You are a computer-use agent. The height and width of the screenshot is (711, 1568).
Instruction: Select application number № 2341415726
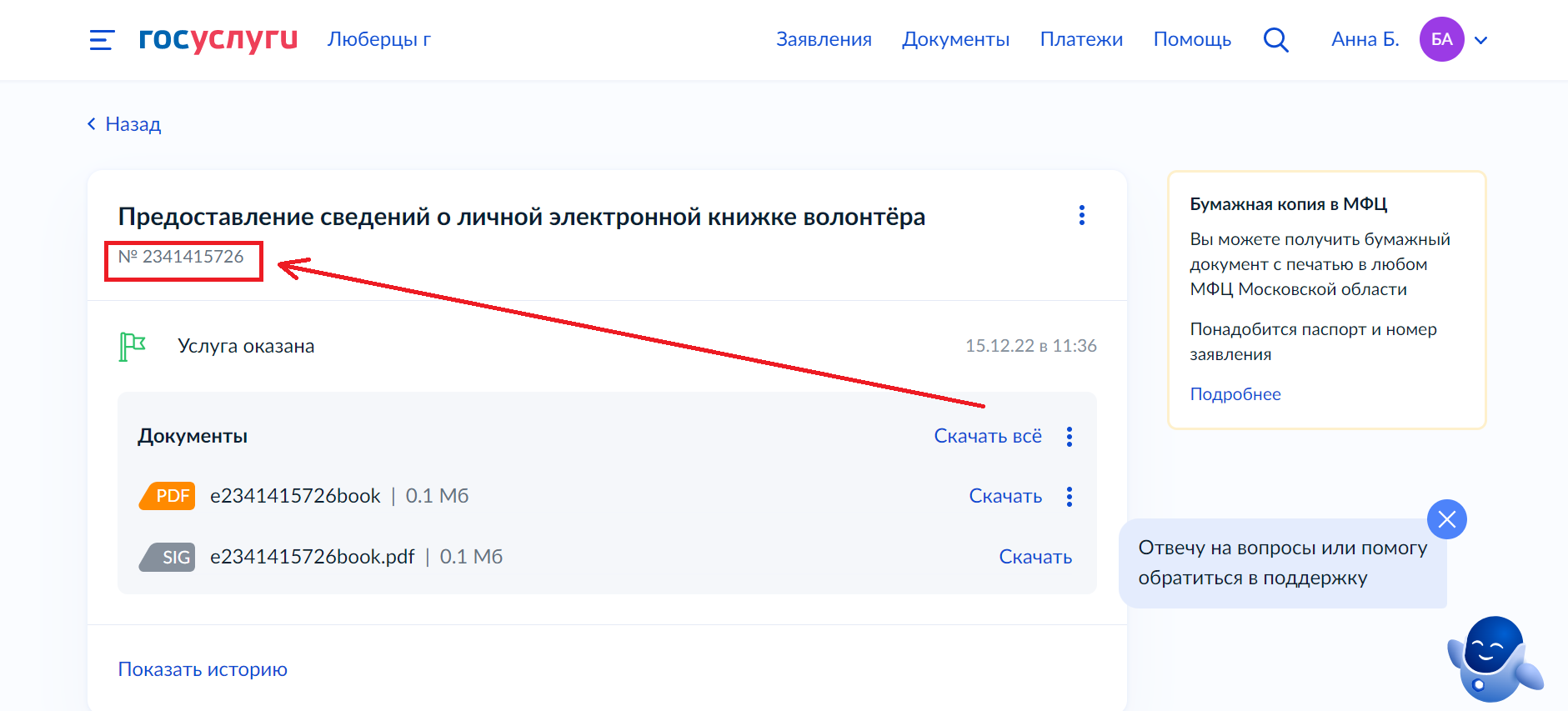point(181,257)
